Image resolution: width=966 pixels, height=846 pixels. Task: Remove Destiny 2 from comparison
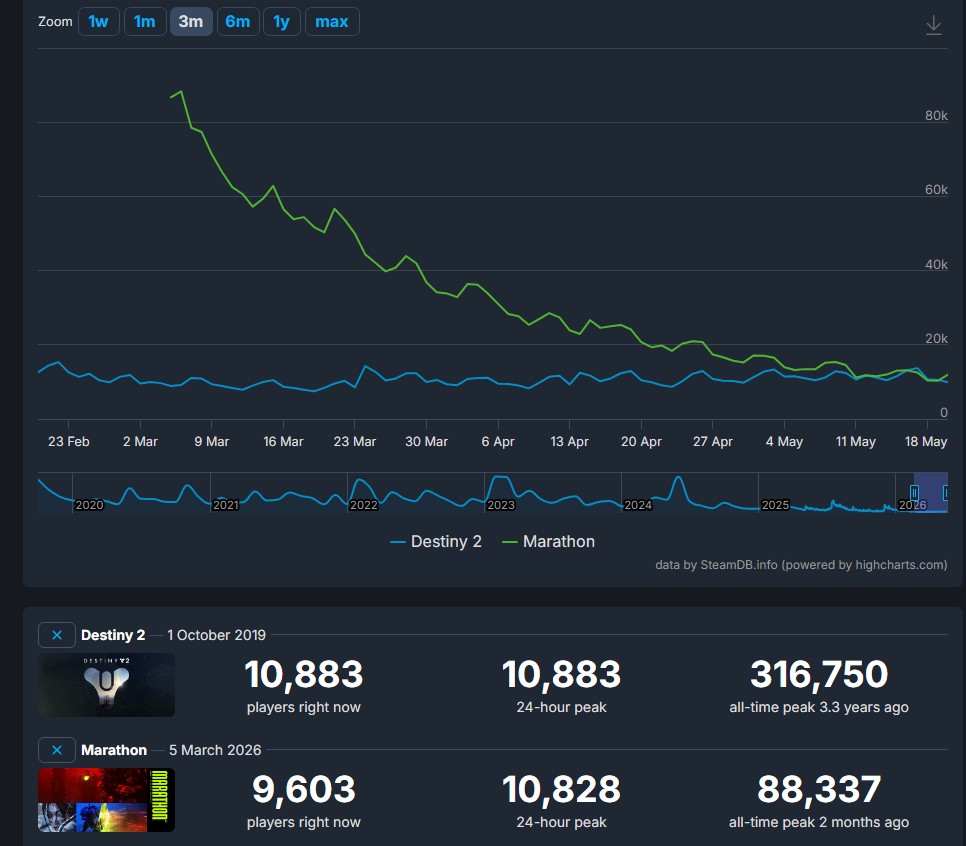57,635
